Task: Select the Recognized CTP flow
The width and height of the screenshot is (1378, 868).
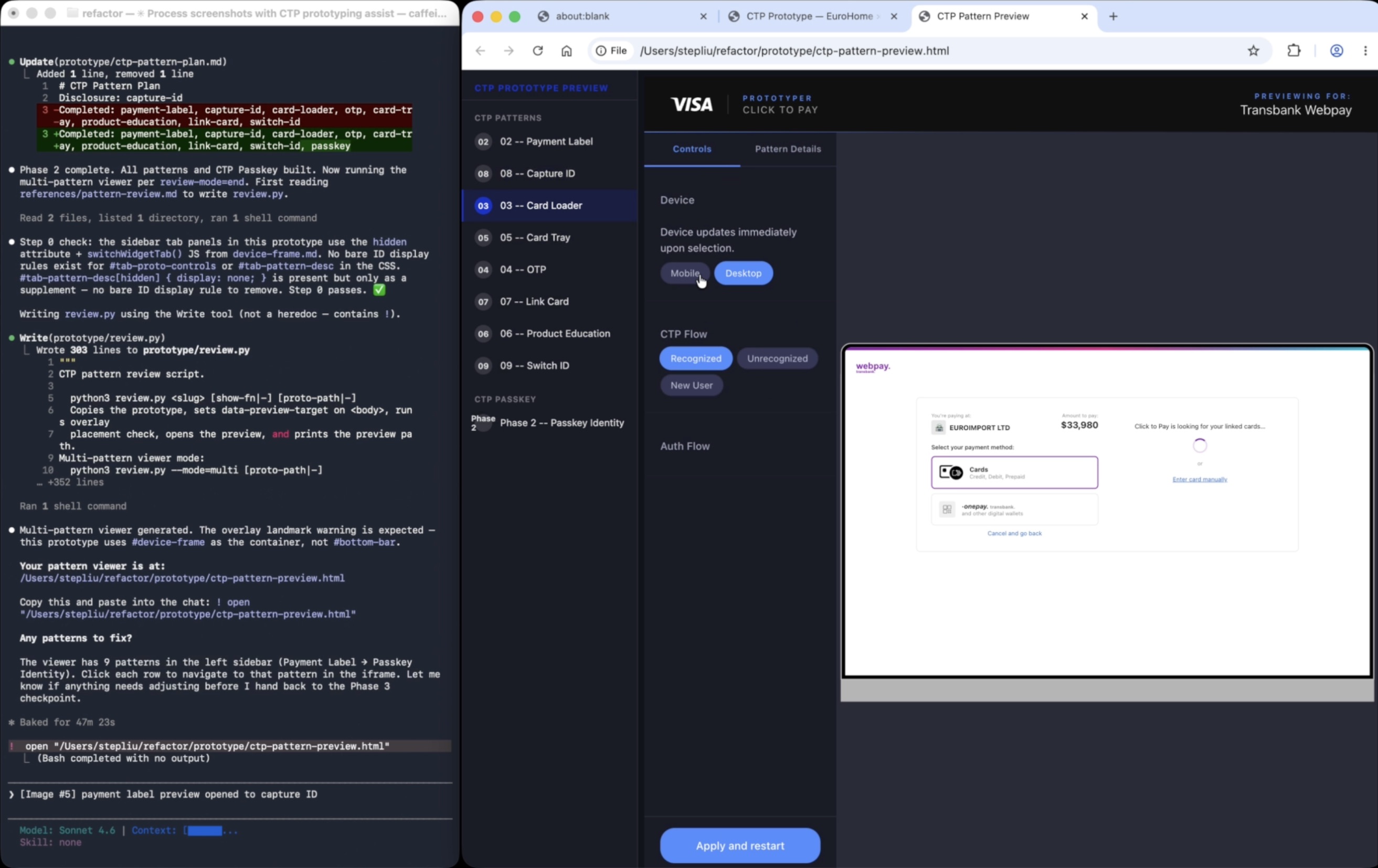Action: pos(695,358)
